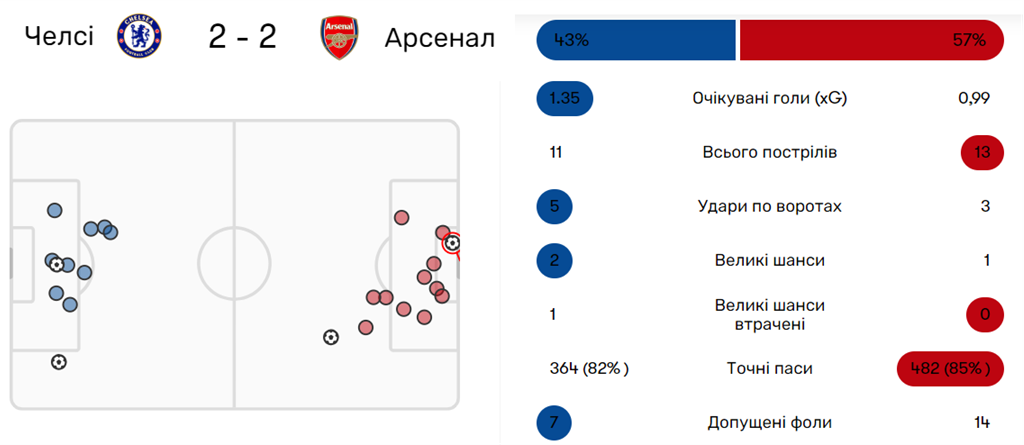1024x445 pixels.
Task: Click the topmost red shot marker
Action: click(x=401, y=217)
